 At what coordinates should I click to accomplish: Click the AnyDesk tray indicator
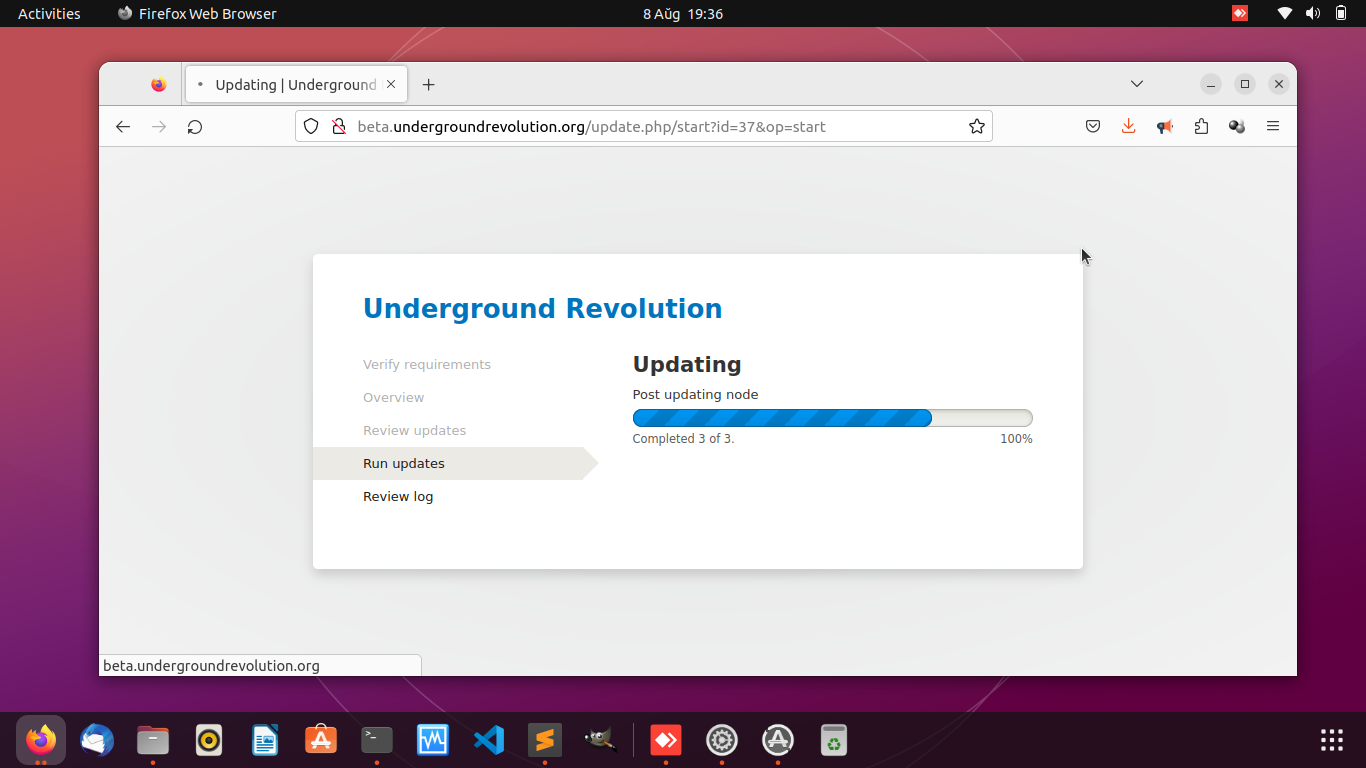pos(1240,14)
